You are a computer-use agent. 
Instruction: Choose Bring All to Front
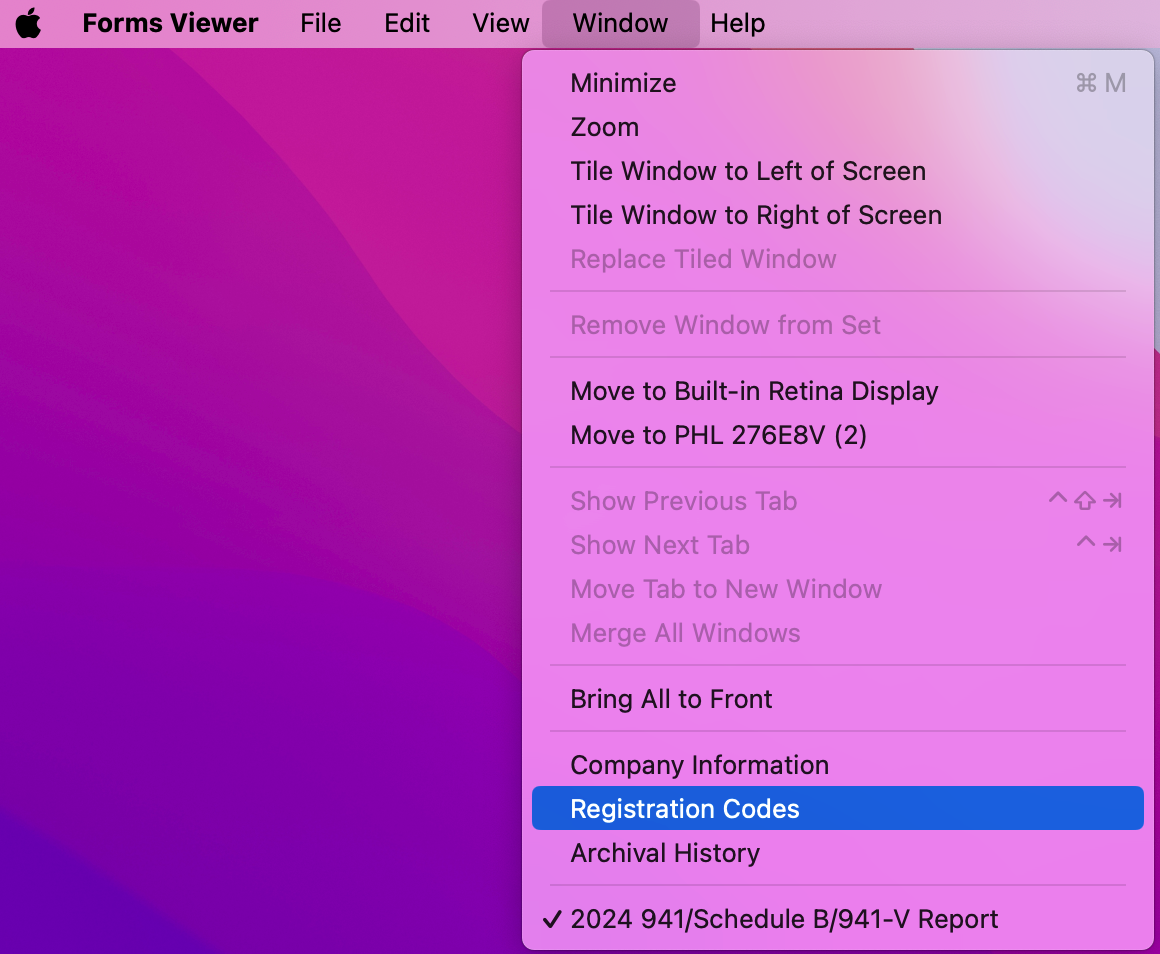coord(671,699)
